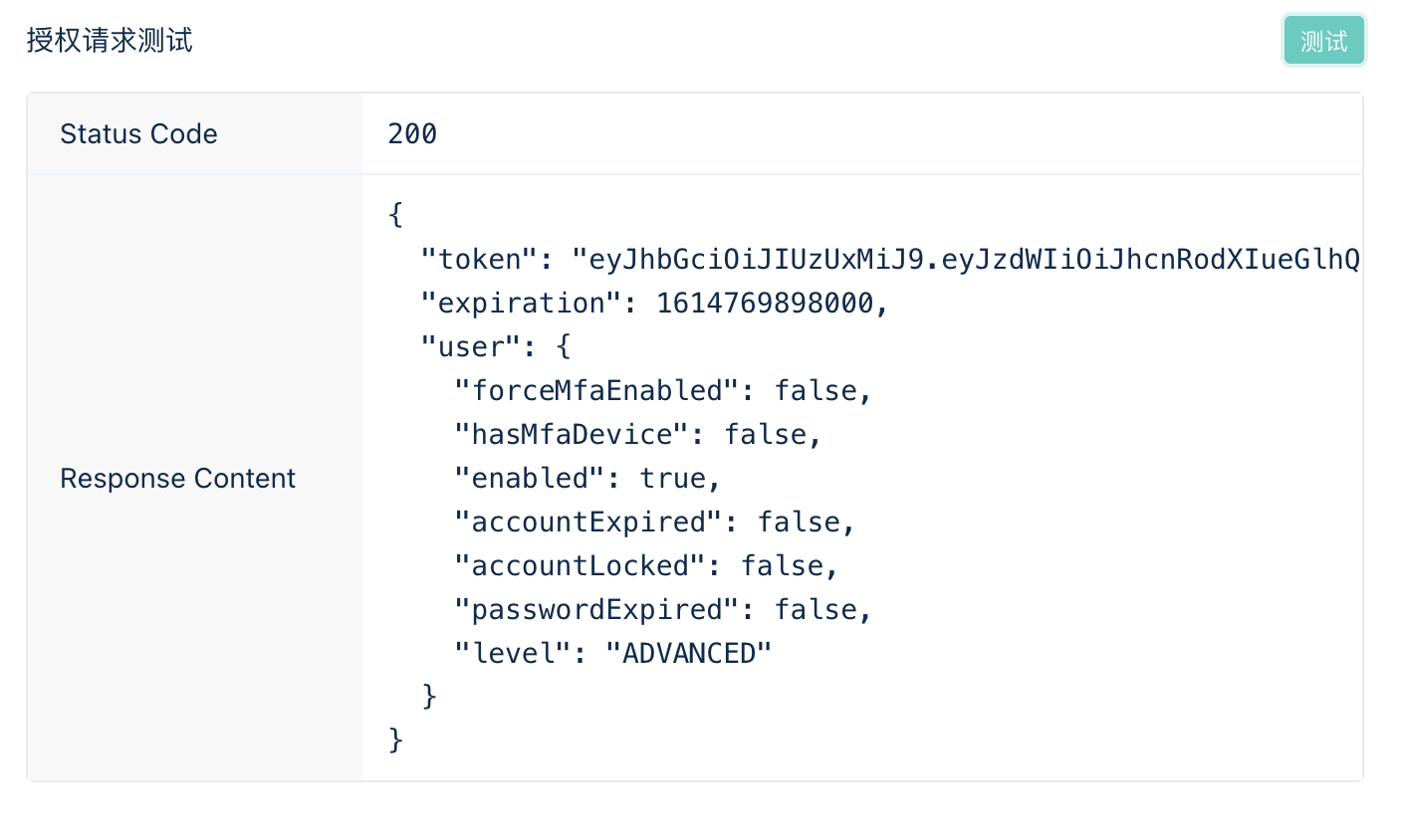Screen dimensions: 1402x840
Task: Select the Response Content label cell
Action: pyautogui.click(x=177, y=479)
